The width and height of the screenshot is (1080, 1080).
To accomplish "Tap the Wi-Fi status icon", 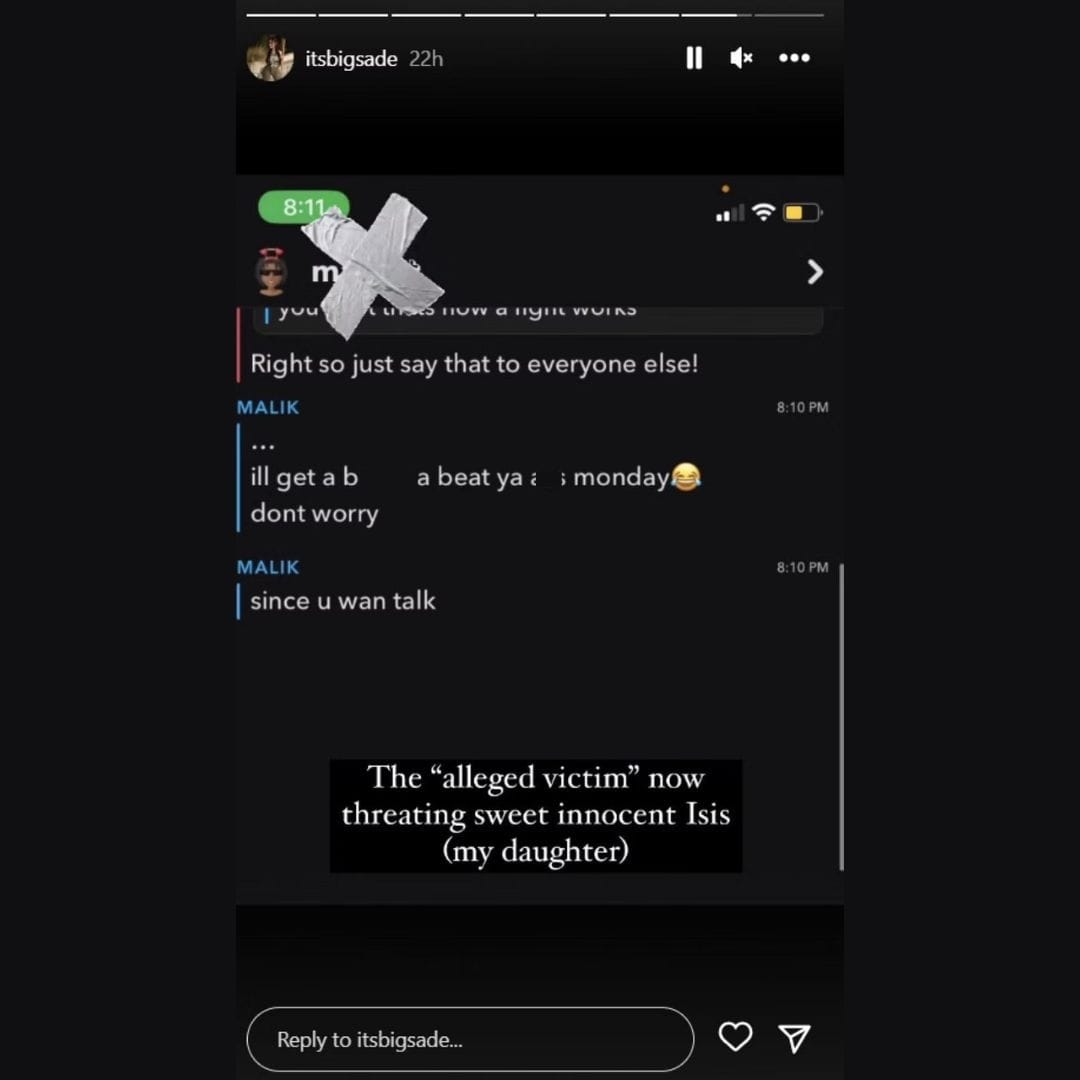I will (x=763, y=211).
